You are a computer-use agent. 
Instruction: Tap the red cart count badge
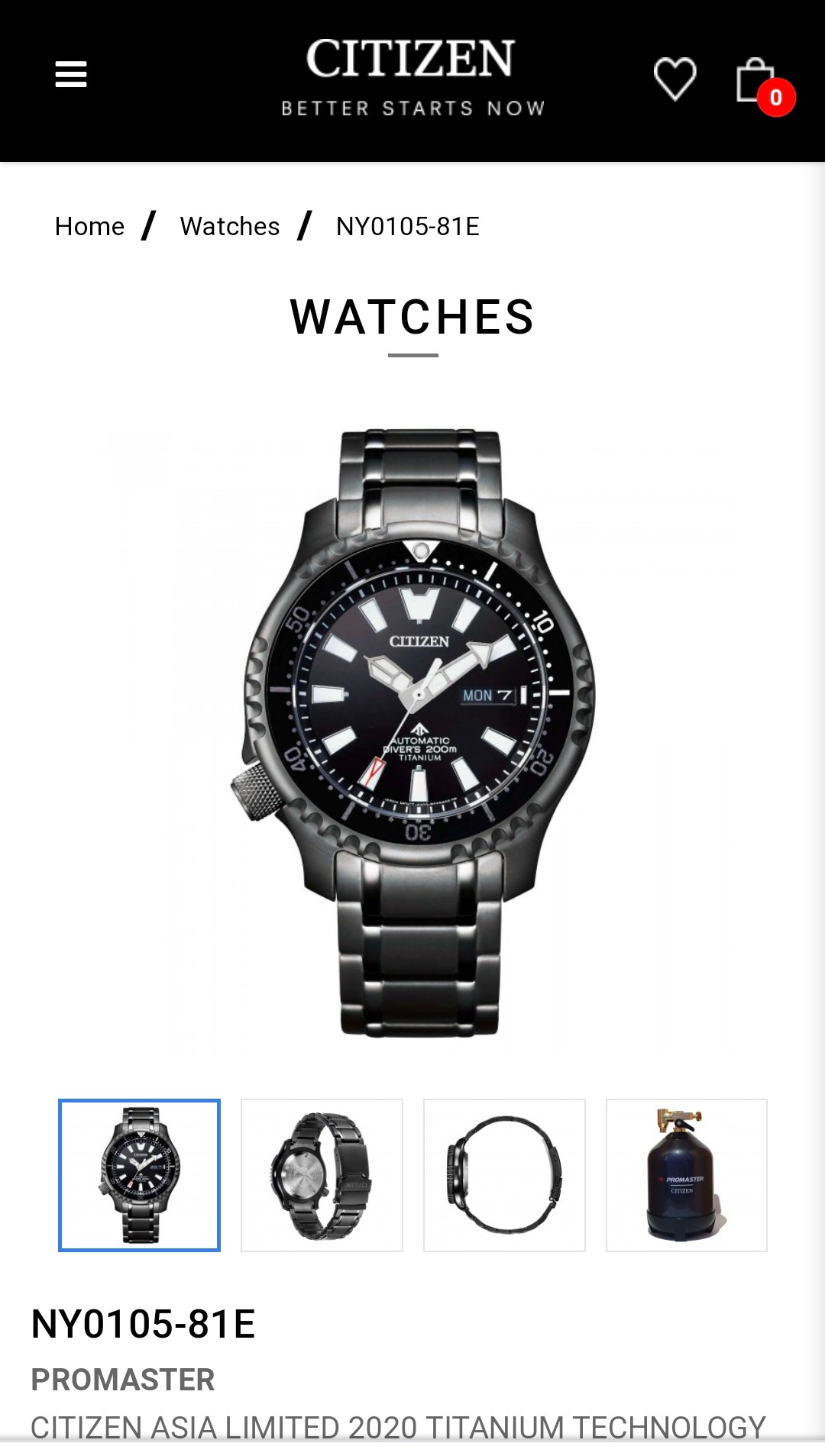[x=776, y=98]
